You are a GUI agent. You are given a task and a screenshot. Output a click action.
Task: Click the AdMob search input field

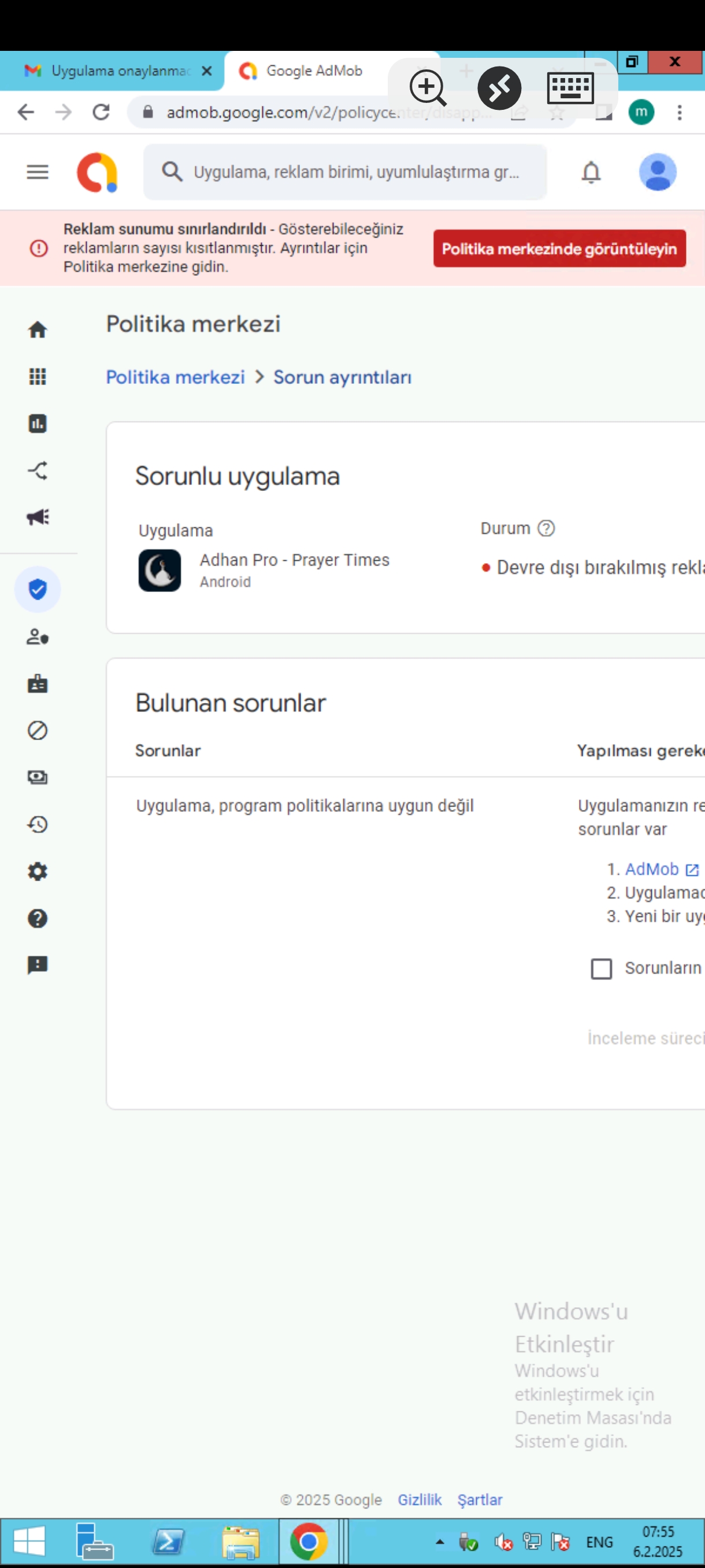point(345,172)
